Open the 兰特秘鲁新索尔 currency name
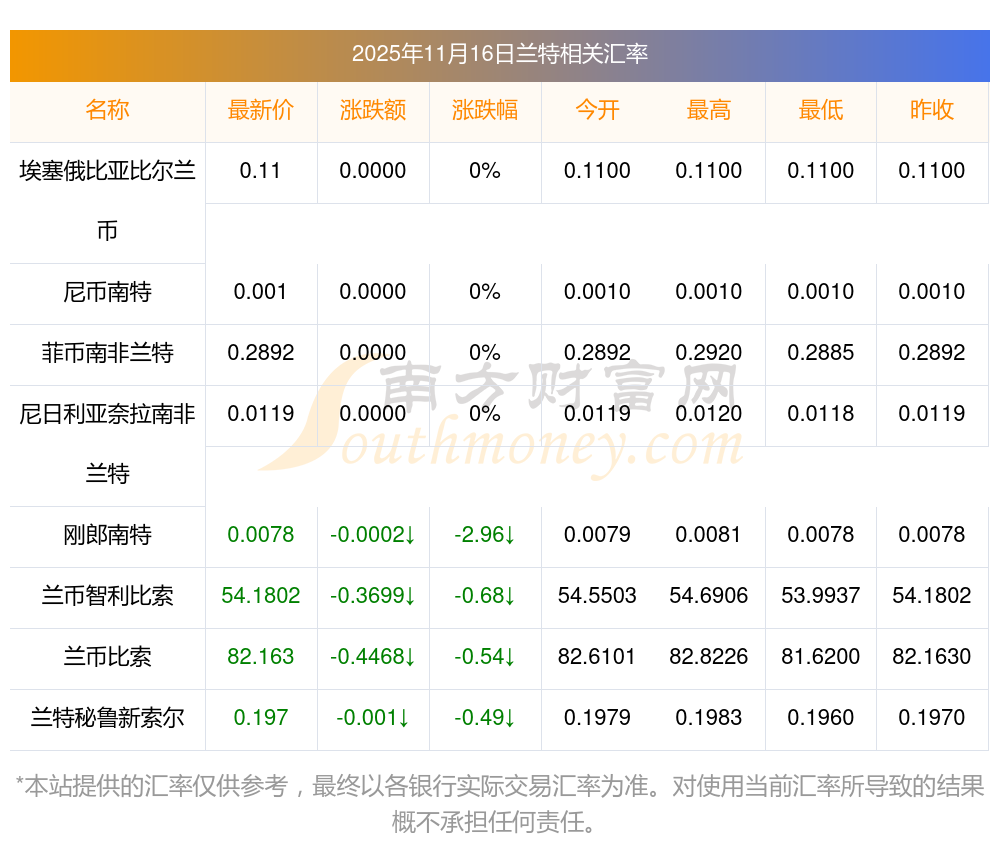Image resolution: width=1000 pixels, height=853 pixels. tap(107, 718)
